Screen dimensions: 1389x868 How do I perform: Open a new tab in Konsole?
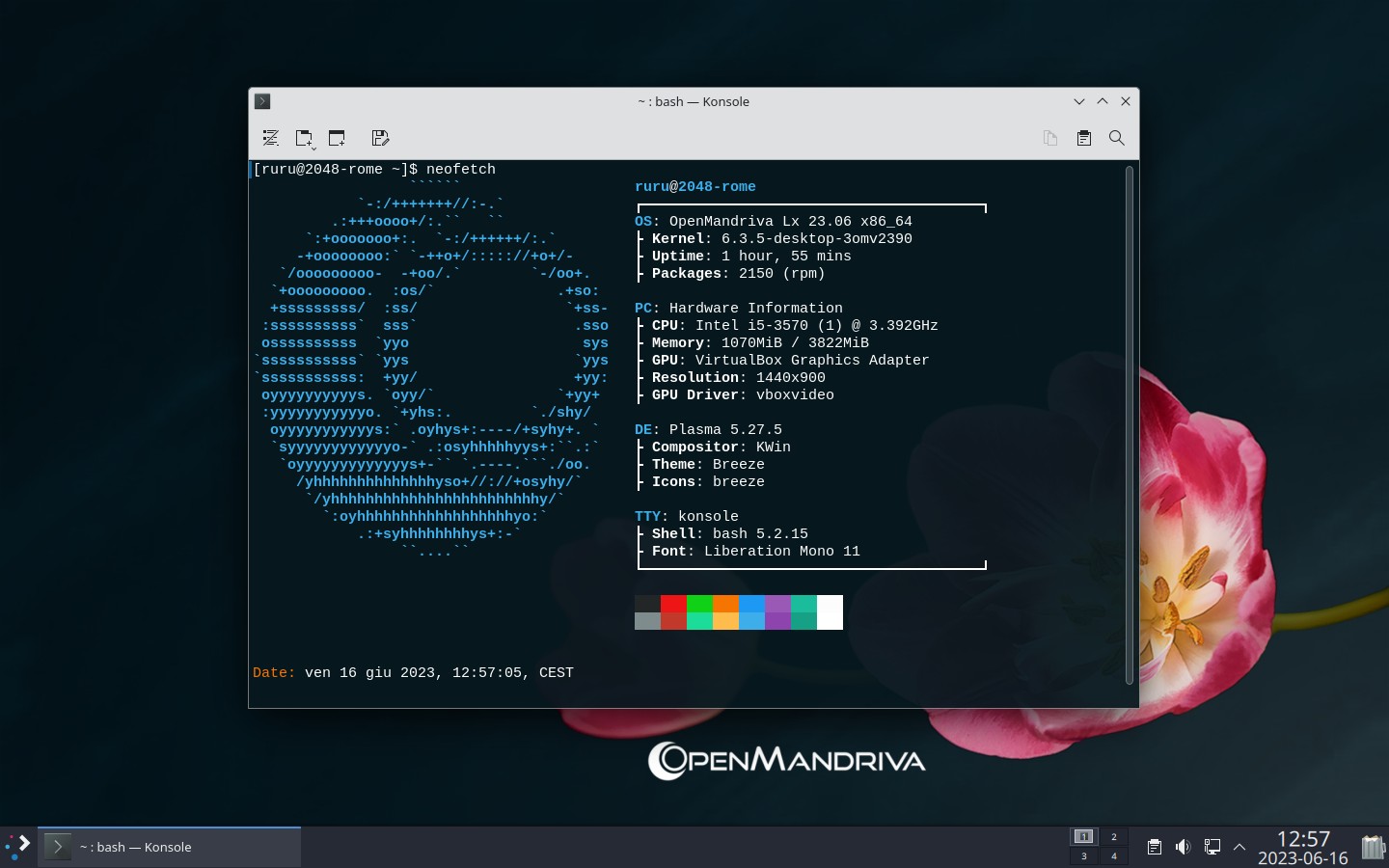[303, 138]
